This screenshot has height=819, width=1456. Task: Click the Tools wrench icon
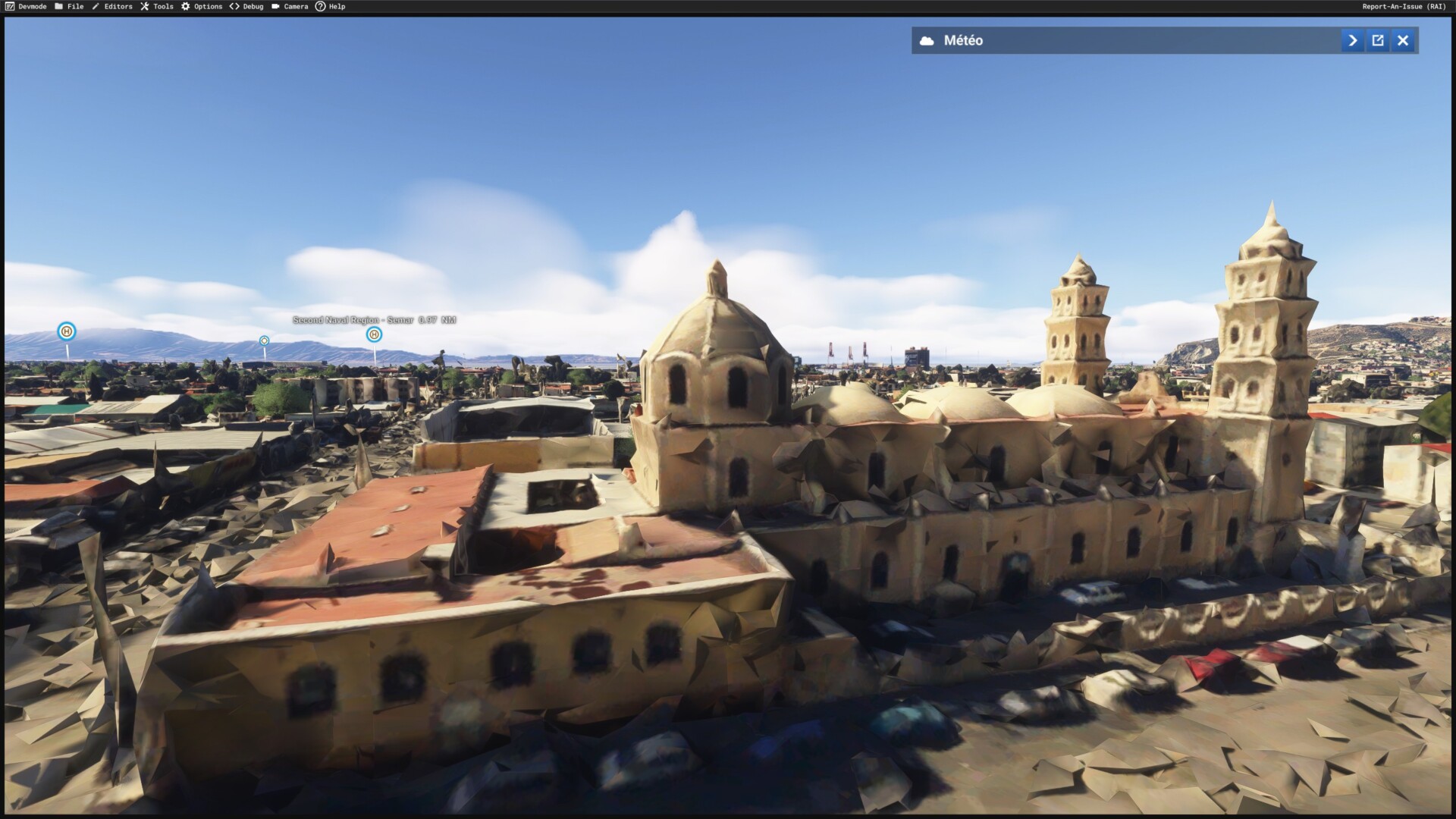[x=144, y=6]
